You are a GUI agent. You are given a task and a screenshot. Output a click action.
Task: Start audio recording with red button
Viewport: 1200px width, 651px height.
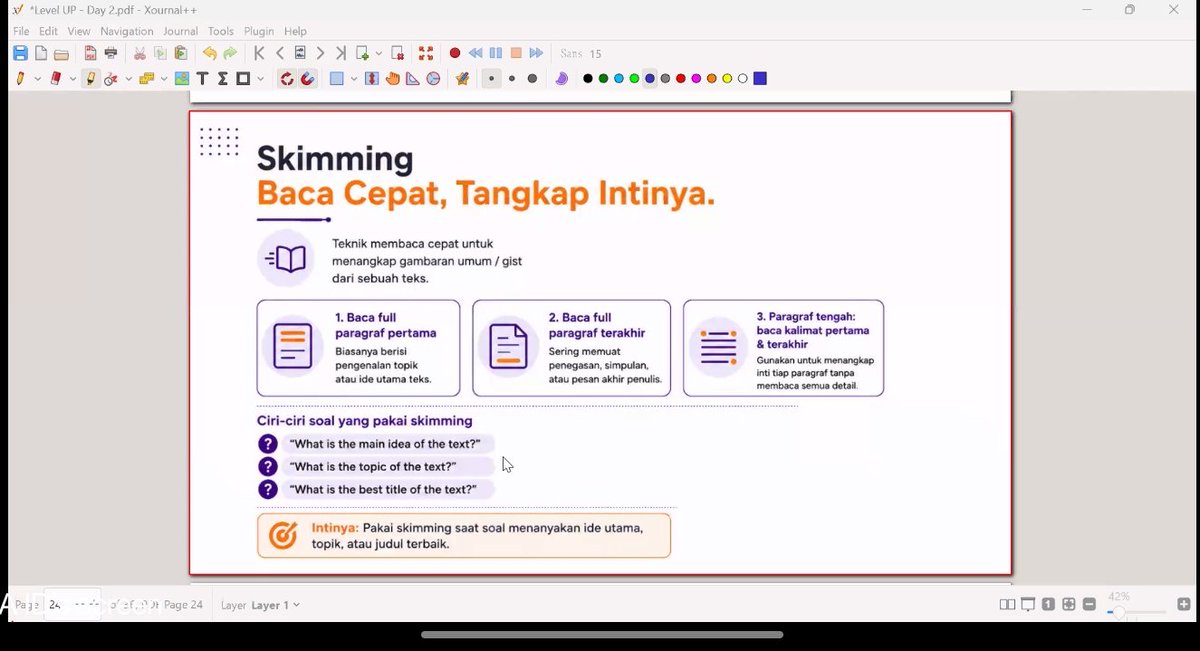[454, 53]
